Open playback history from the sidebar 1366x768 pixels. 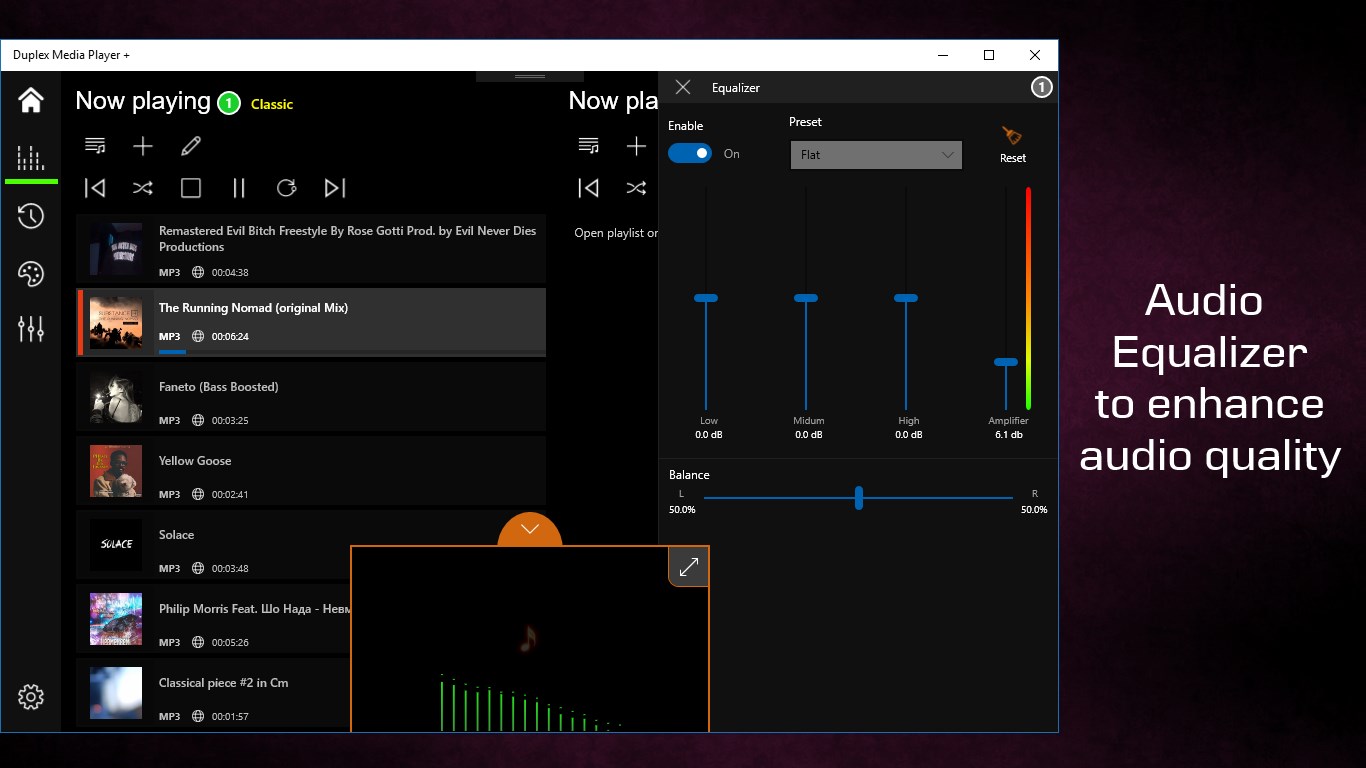point(31,216)
